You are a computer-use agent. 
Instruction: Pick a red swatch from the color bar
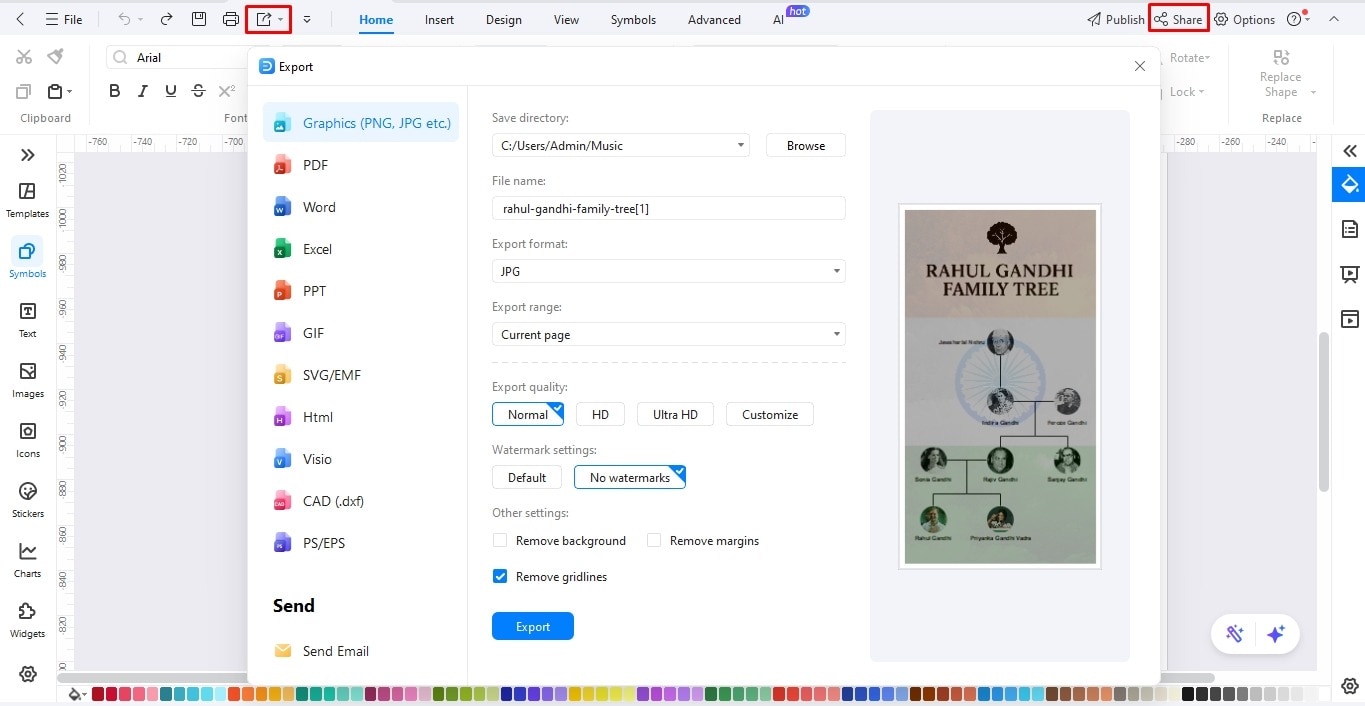100,692
